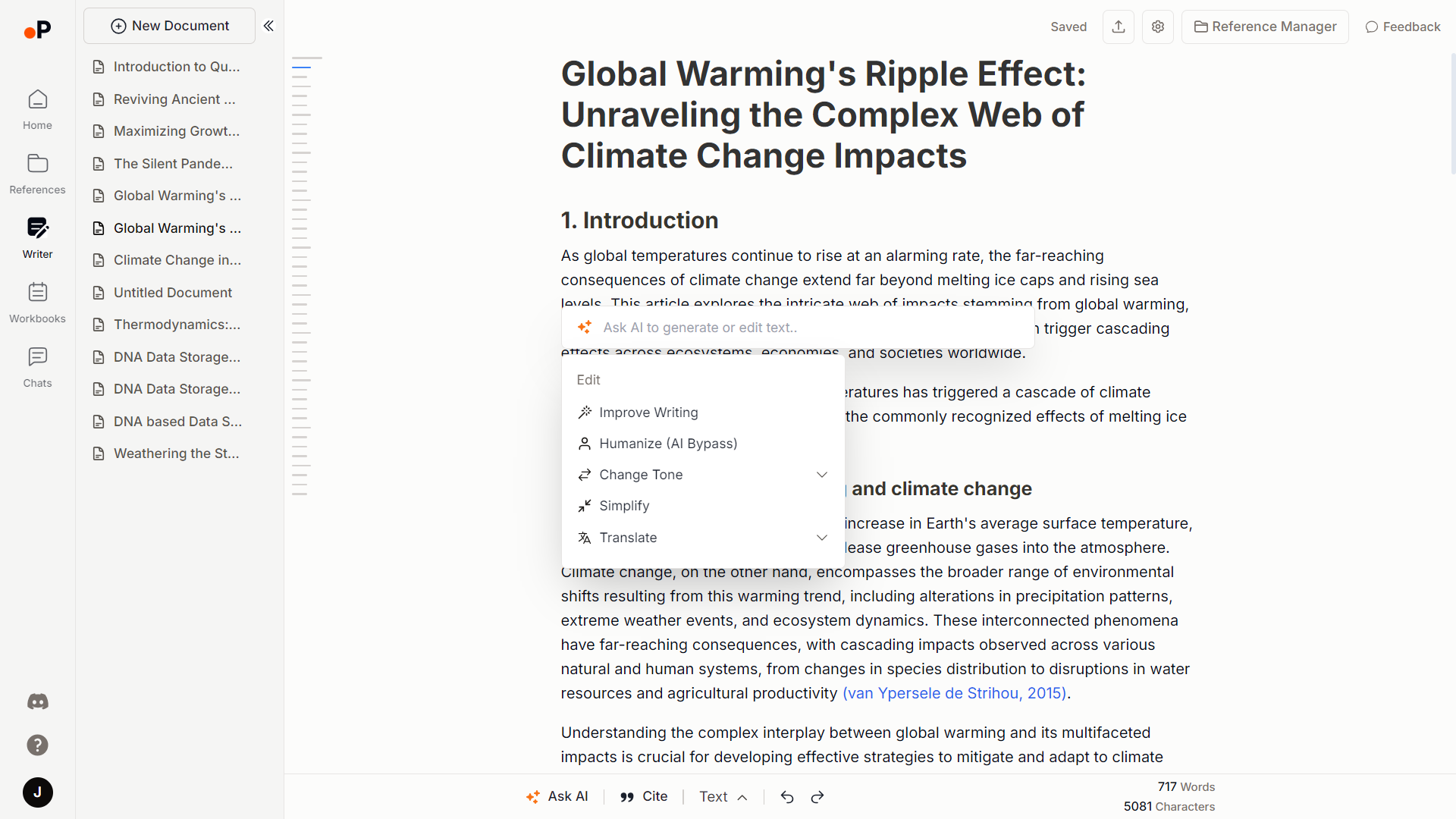
Task: Open the Text style dropdown
Action: (x=723, y=797)
